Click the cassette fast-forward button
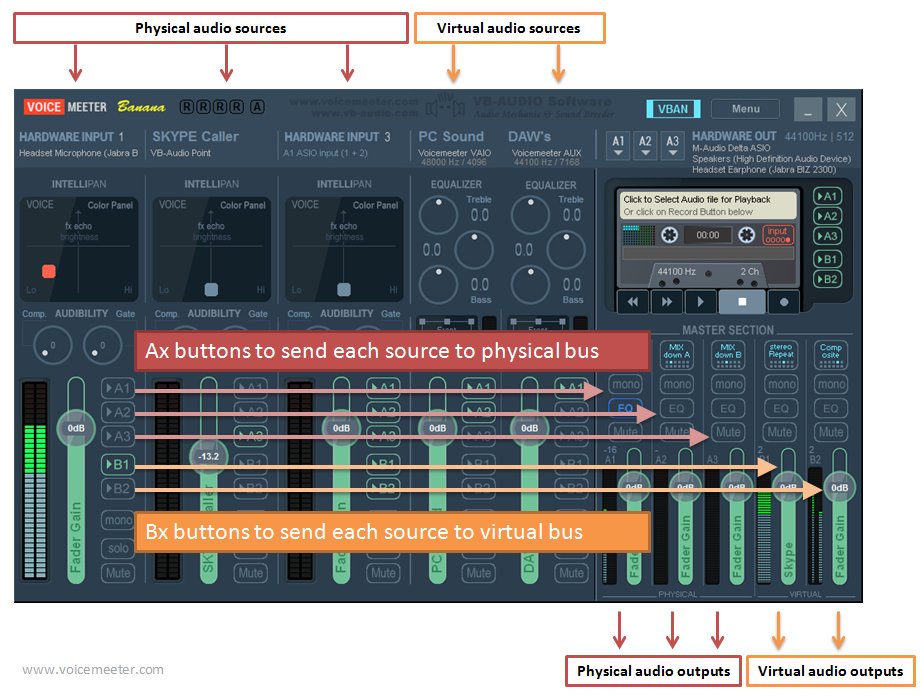This screenshot has height=696, width=924. coord(666,302)
